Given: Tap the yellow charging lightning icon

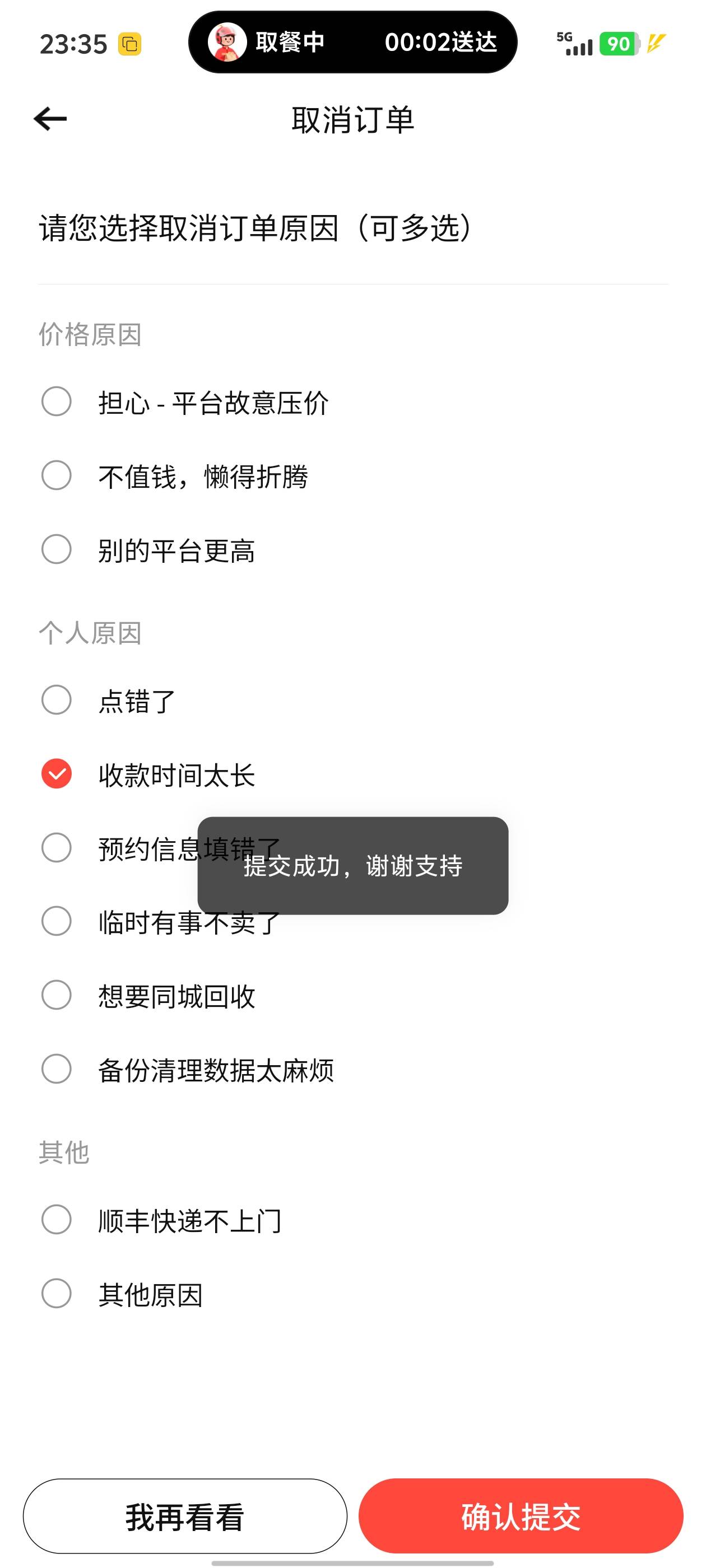Looking at the screenshot, I should click(x=656, y=44).
